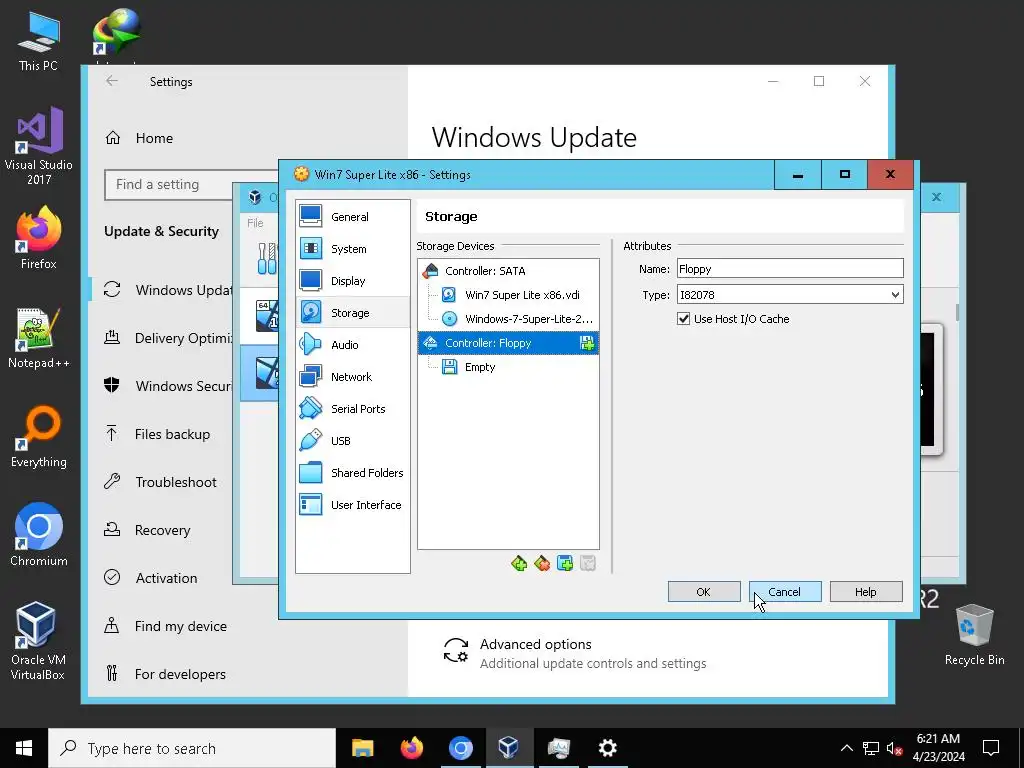Select Controller: Floppy row
Viewport: 1024px width, 768px height.
508,343
